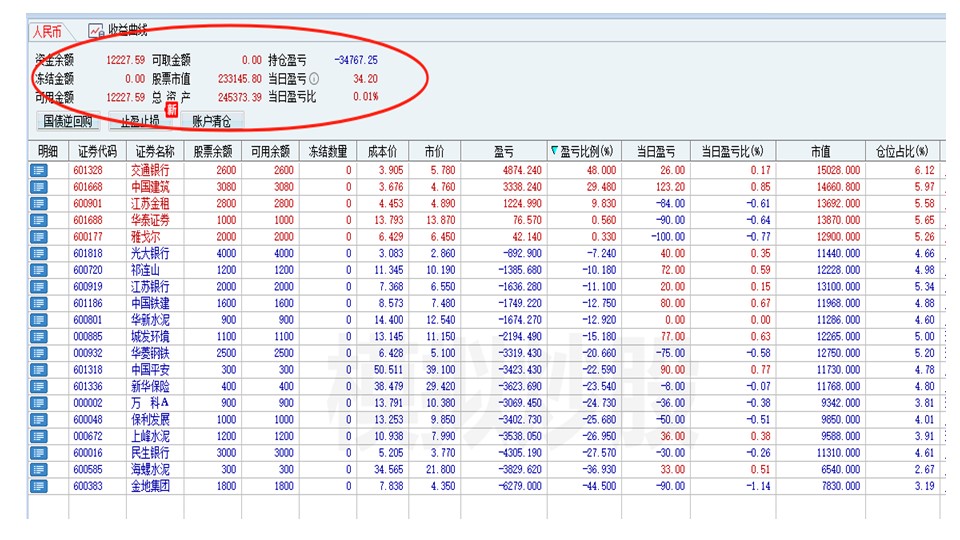Click the 当日盈亏 info icon
Image resolution: width=960 pixels, height=540 pixels.
point(314,78)
